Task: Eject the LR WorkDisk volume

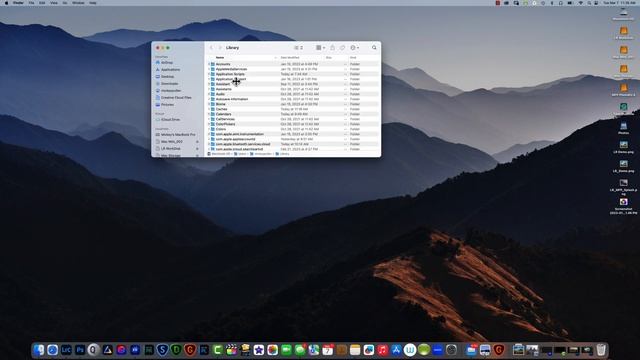Action: pos(198,149)
